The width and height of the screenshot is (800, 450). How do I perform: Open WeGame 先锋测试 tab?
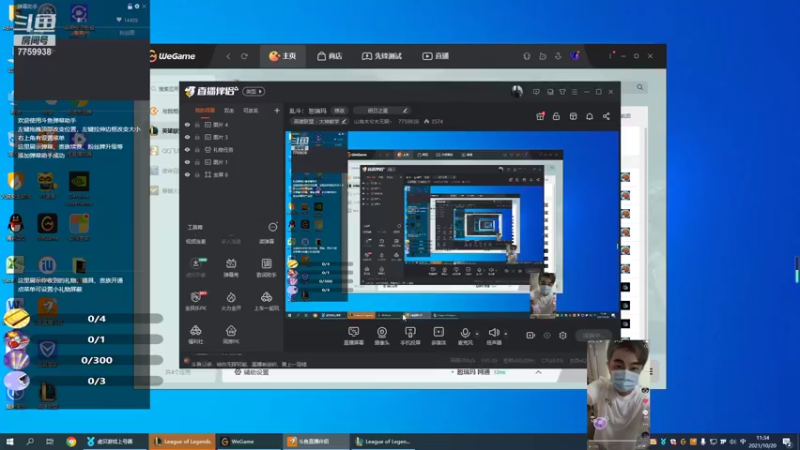[382, 56]
